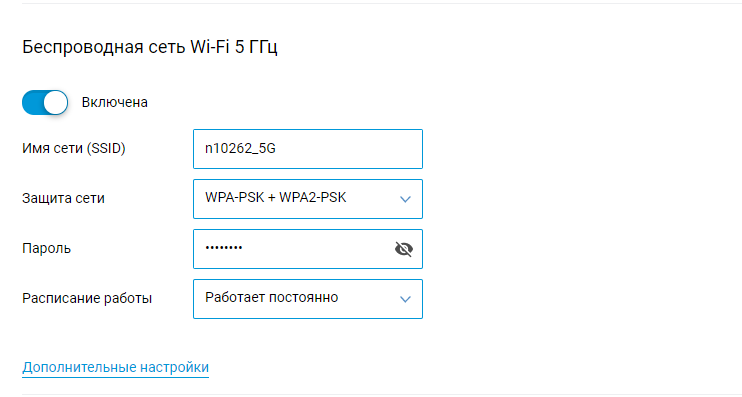Select the Работает постоянно value text
This screenshot has height=397, width=742.
[x=272, y=298]
